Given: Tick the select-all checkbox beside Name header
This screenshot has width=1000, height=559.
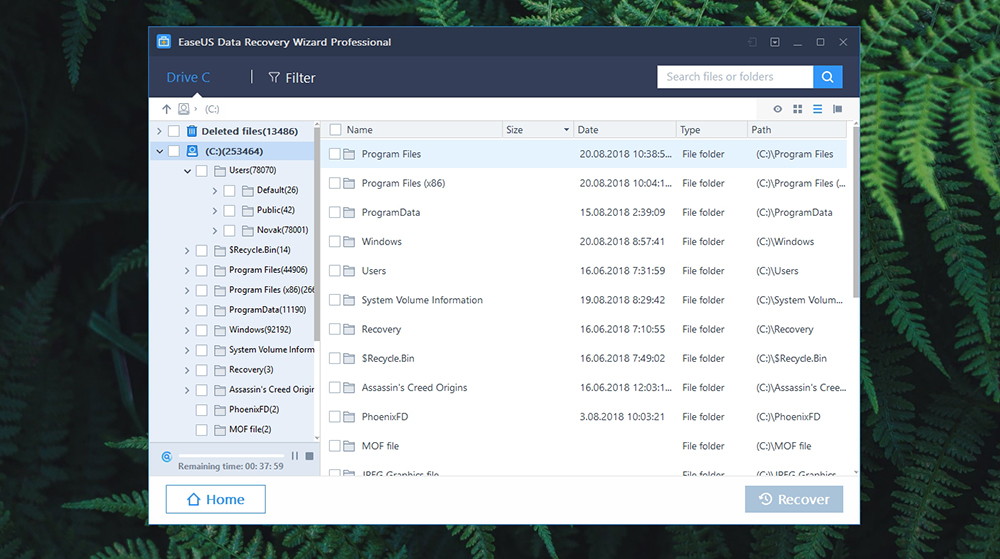Looking at the screenshot, I should tap(335, 130).
